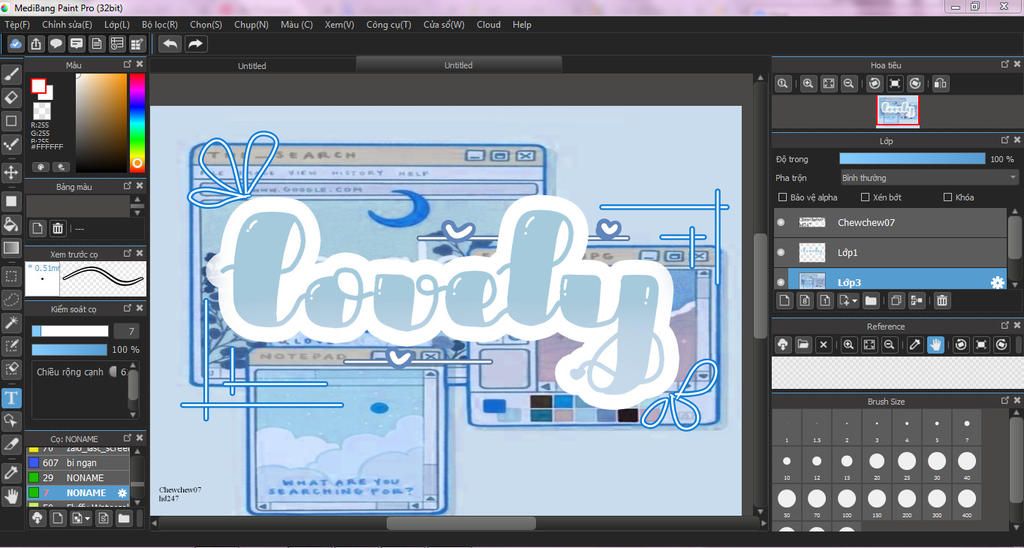The width and height of the screenshot is (1024, 548).
Task: Select the Lasso tool
Action: 11,300
